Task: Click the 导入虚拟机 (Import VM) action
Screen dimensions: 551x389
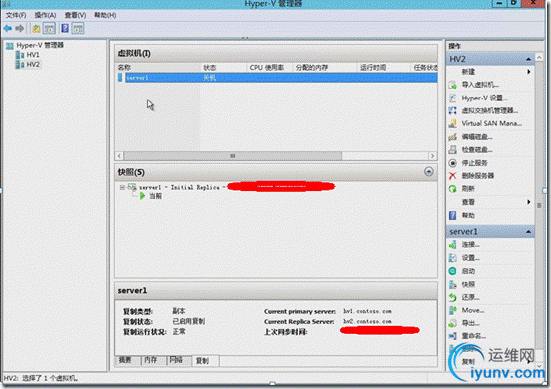Action: (x=480, y=85)
